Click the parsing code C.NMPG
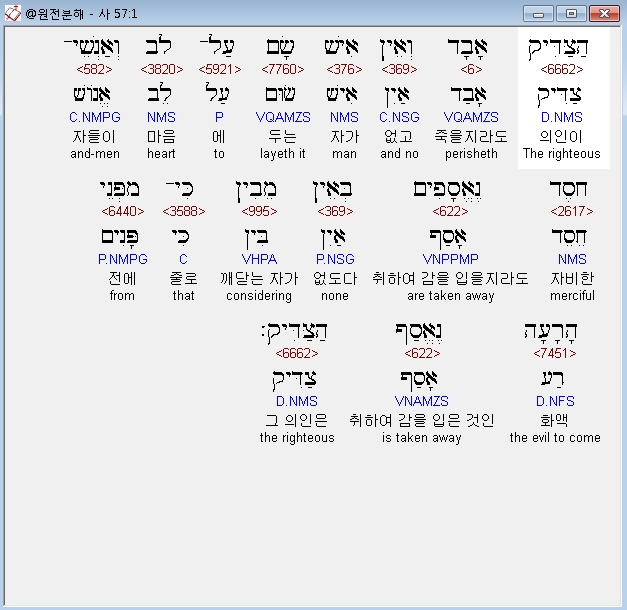Image resolution: width=627 pixels, height=610 pixels. [95, 117]
